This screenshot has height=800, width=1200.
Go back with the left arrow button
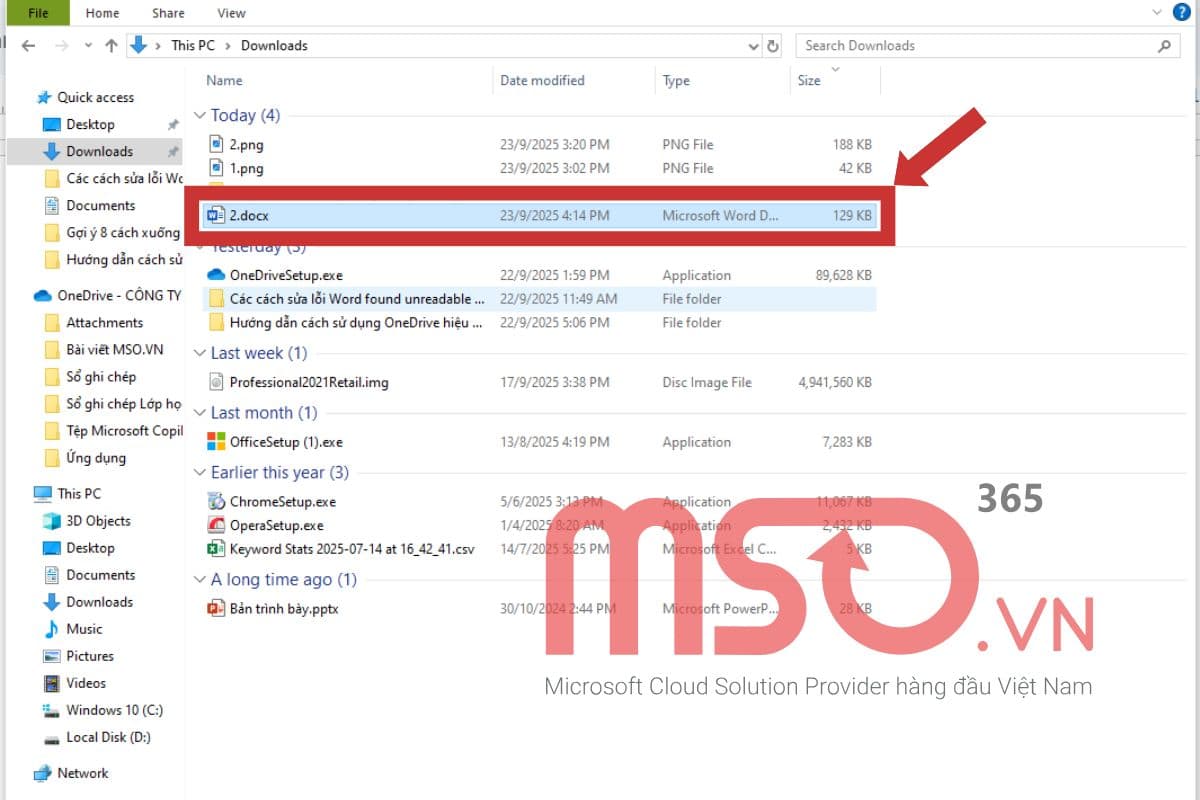click(28, 45)
